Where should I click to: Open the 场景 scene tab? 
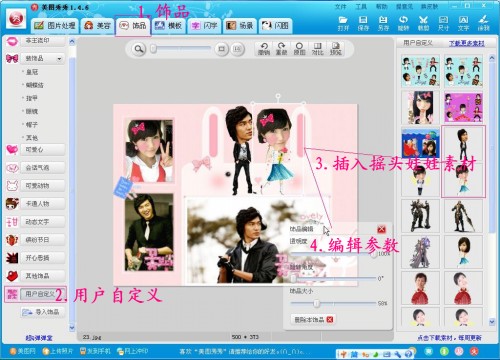(x=240, y=26)
